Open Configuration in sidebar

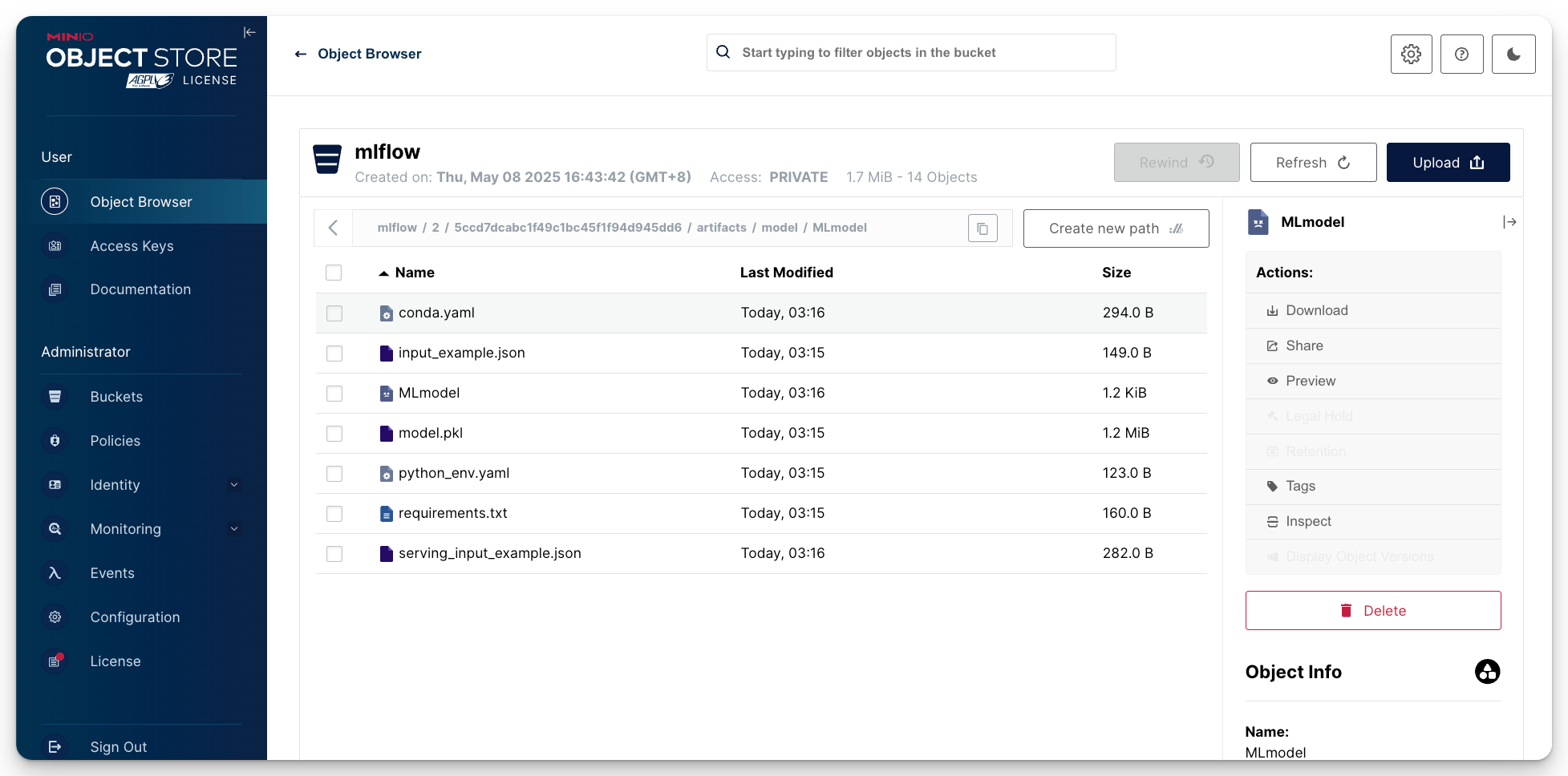point(141,617)
